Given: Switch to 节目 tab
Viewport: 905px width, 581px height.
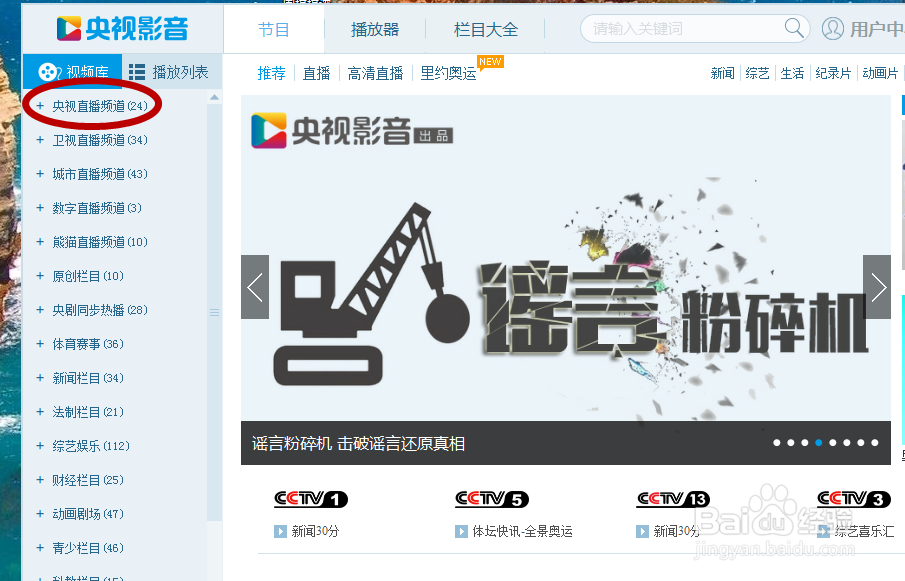Looking at the screenshot, I should [274, 29].
